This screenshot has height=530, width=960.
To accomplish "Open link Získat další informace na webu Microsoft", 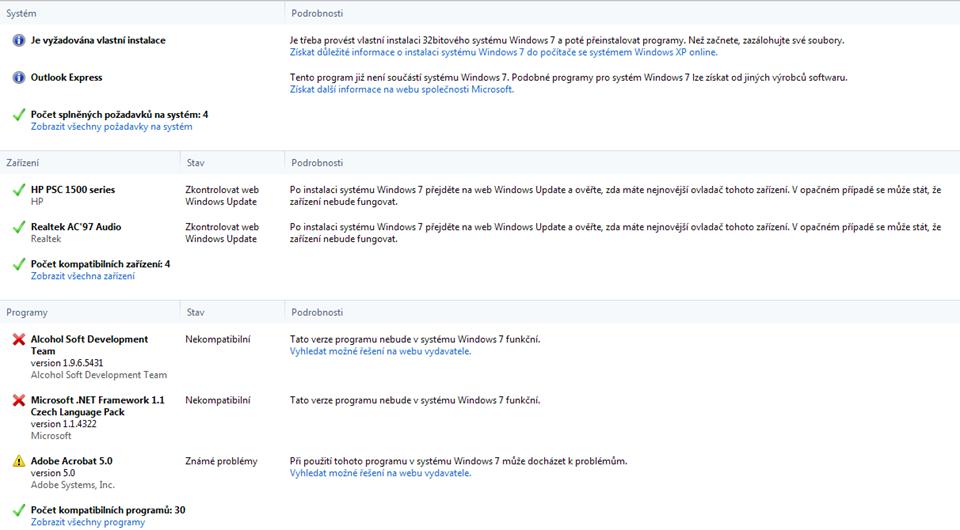I will click(x=402, y=89).
